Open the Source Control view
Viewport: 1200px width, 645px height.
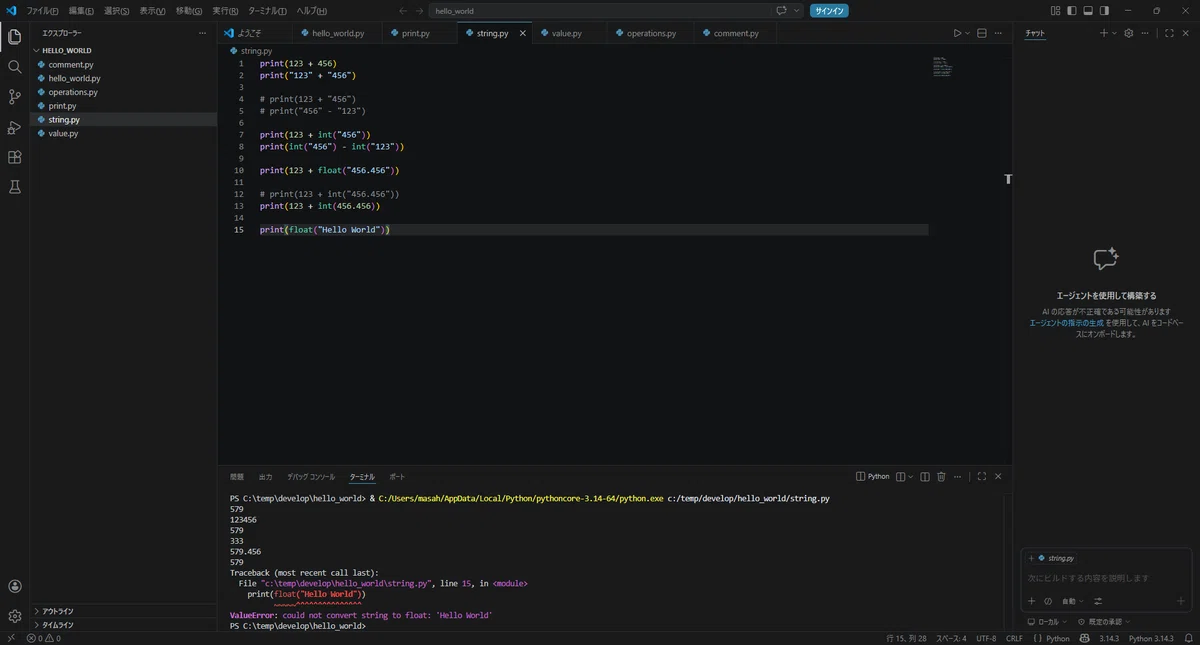[14, 97]
